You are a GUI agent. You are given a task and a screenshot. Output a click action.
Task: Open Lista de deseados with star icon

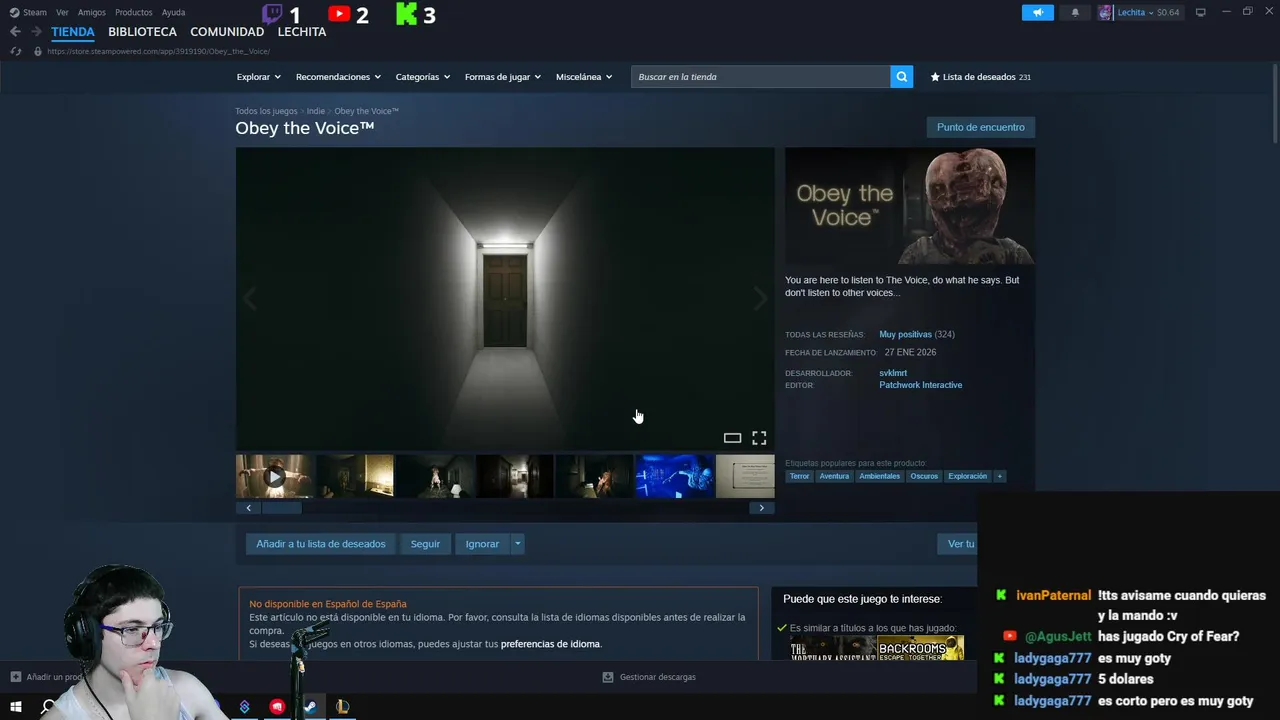[980, 77]
